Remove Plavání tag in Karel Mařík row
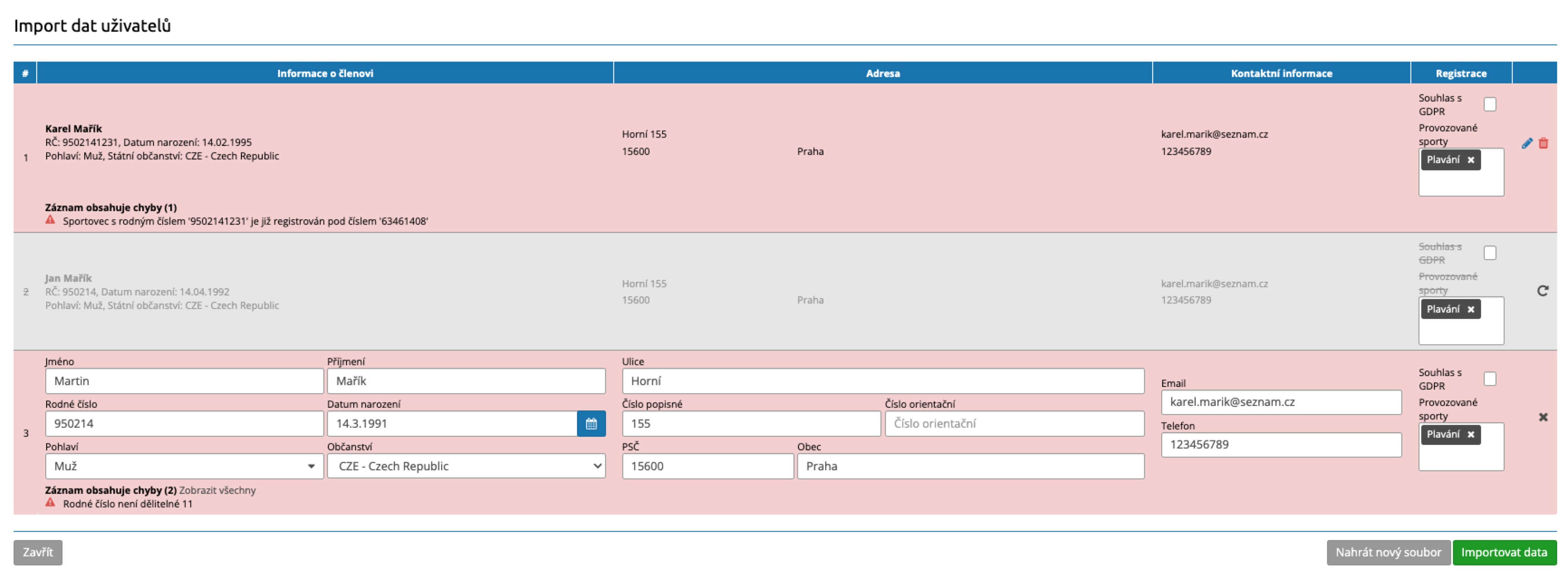 [1471, 160]
